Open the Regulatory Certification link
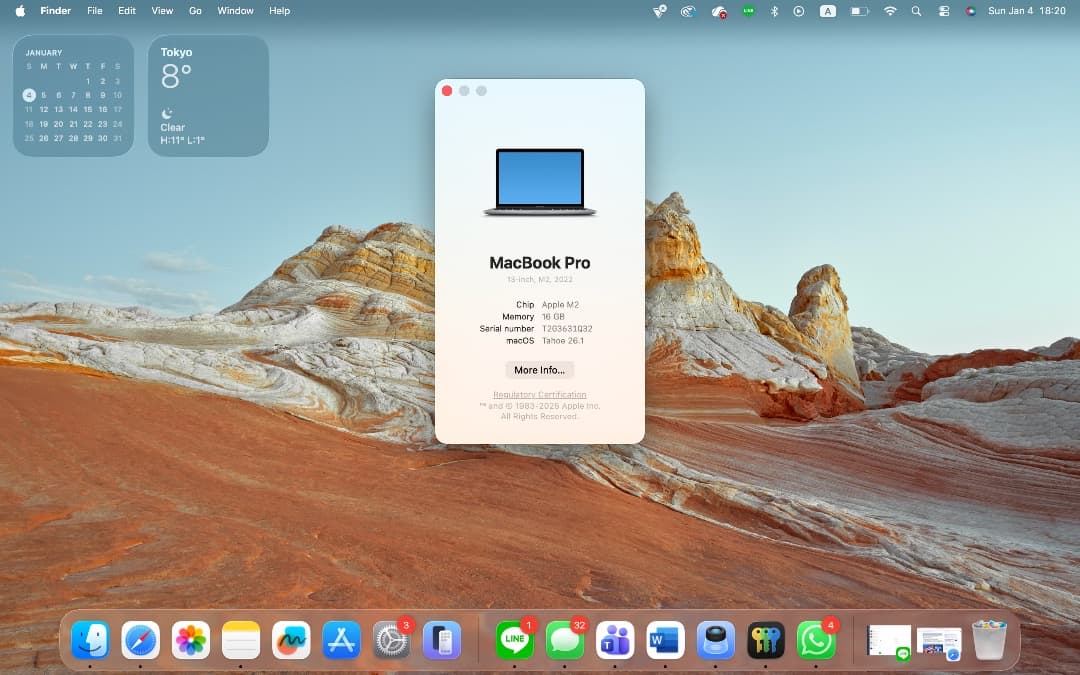1080x675 pixels. click(x=540, y=394)
